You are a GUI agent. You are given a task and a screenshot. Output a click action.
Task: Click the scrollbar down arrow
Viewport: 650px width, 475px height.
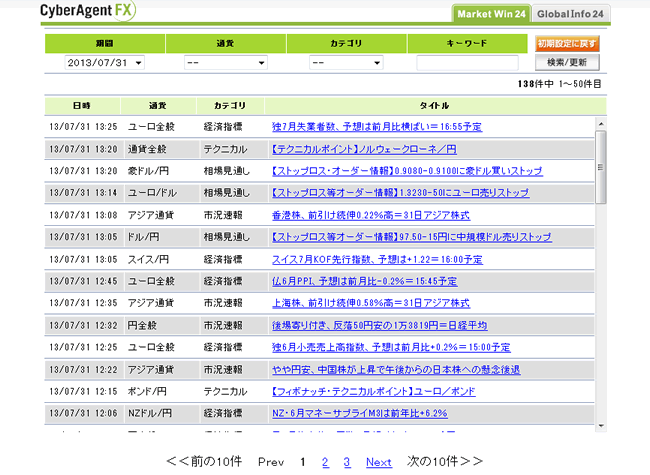601,426
